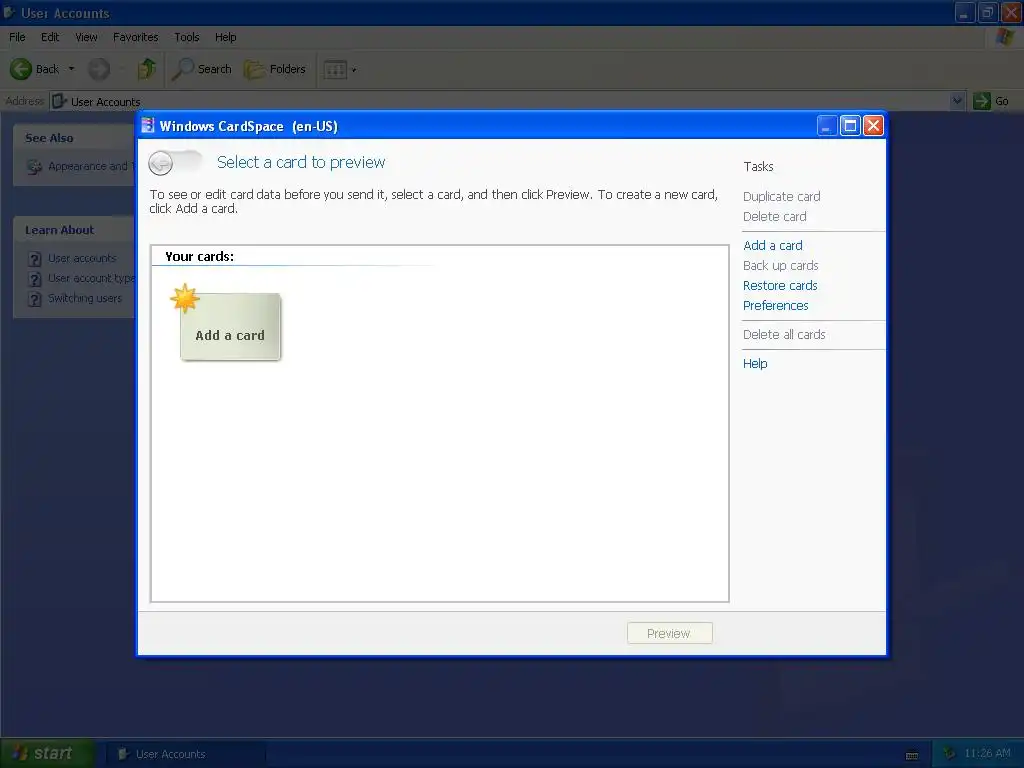
Task: Open Appearance and Themes in See Also
Action: tap(80, 167)
